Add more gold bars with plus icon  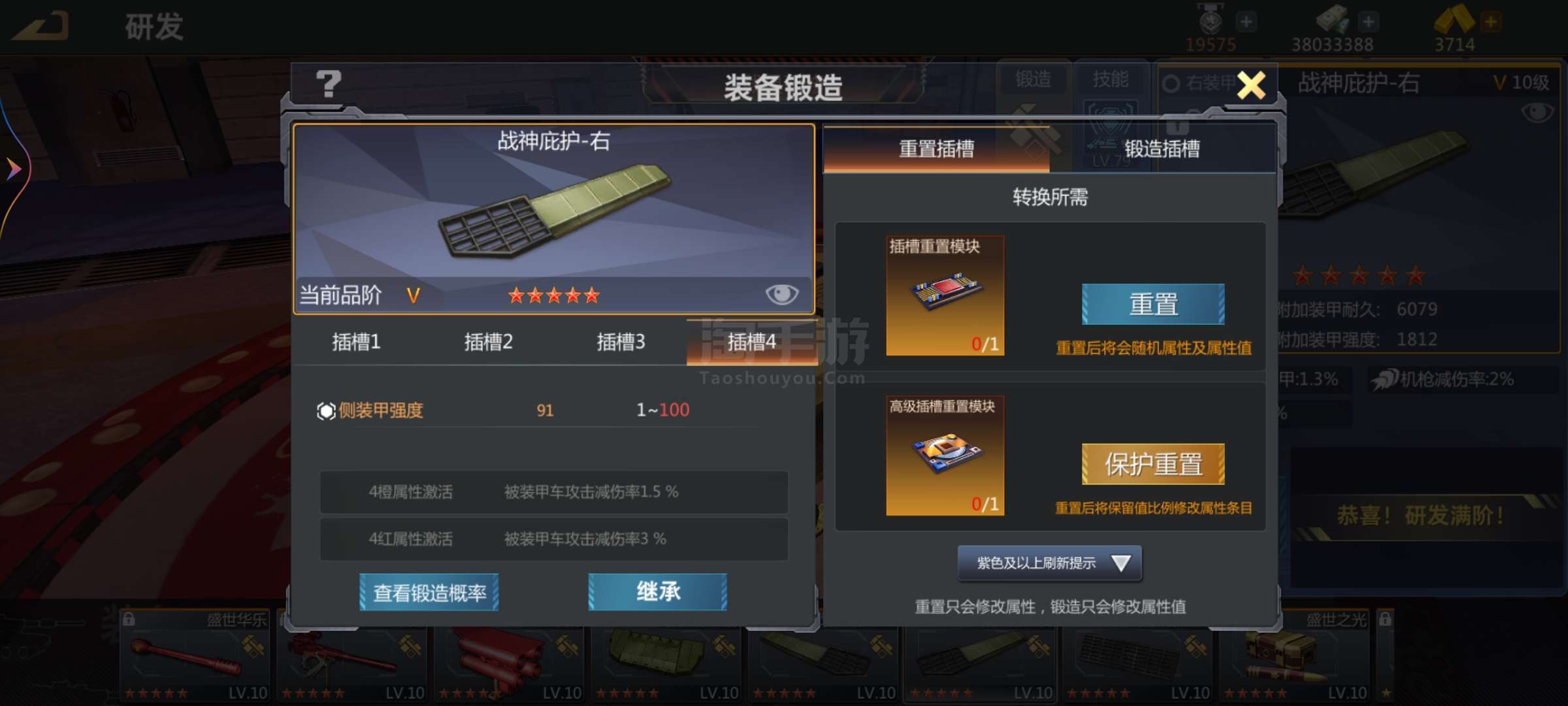point(1491,22)
